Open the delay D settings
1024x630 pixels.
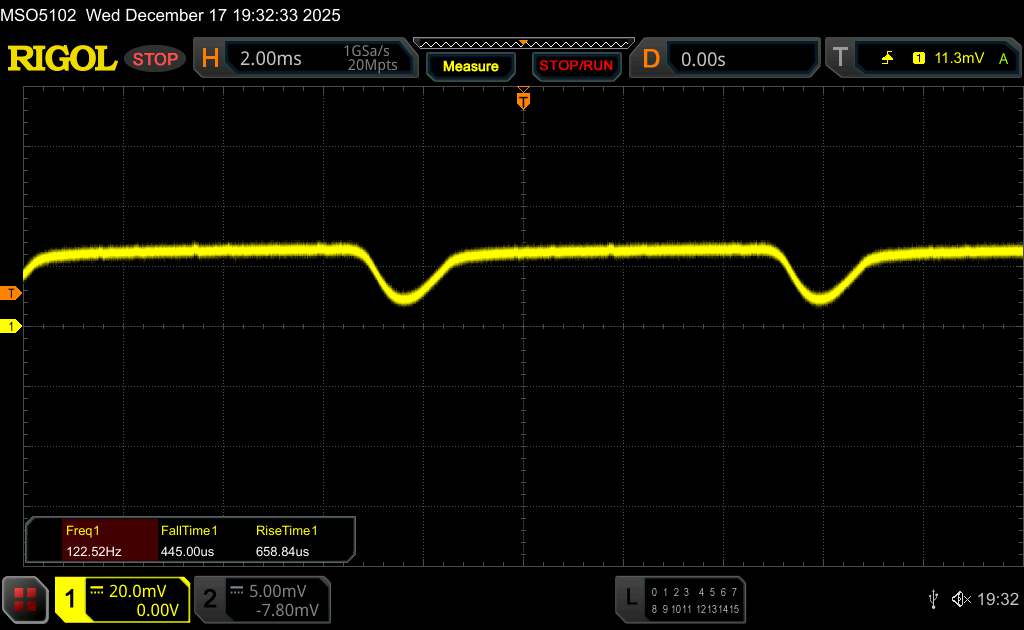[x=650, y=59]
